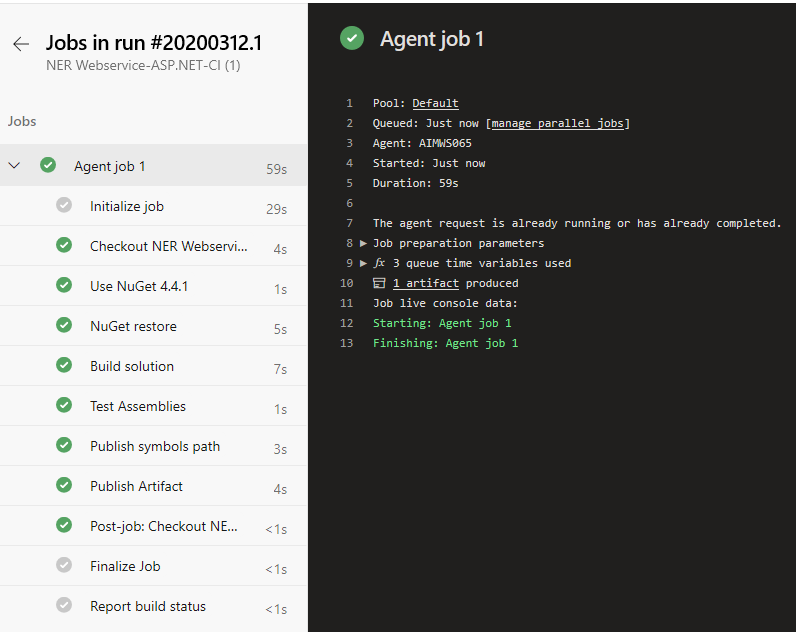
Task: Expand Job preparation parameters section
Action: tap(364, 243)
